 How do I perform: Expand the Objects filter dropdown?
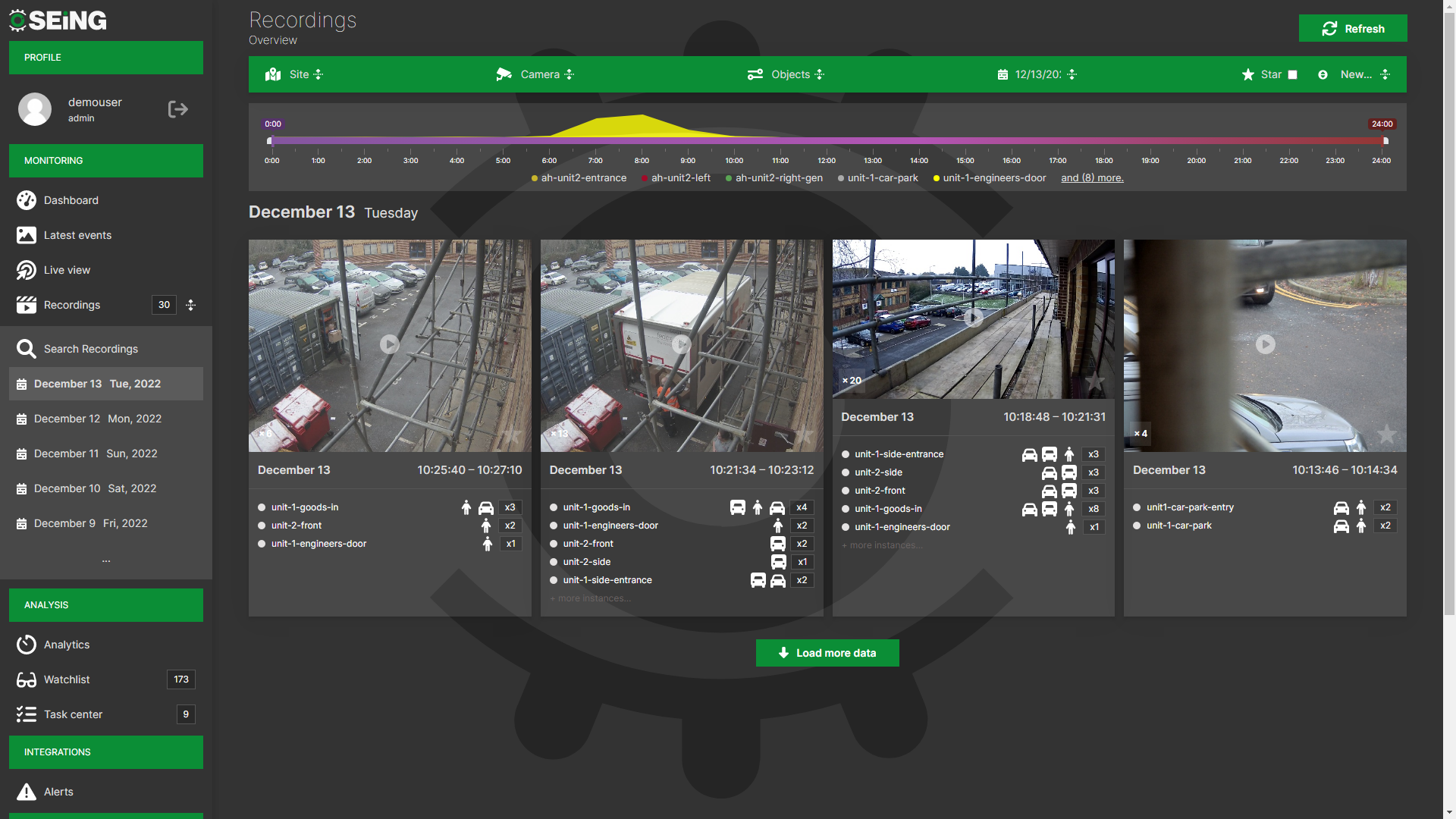pos(820,74)
